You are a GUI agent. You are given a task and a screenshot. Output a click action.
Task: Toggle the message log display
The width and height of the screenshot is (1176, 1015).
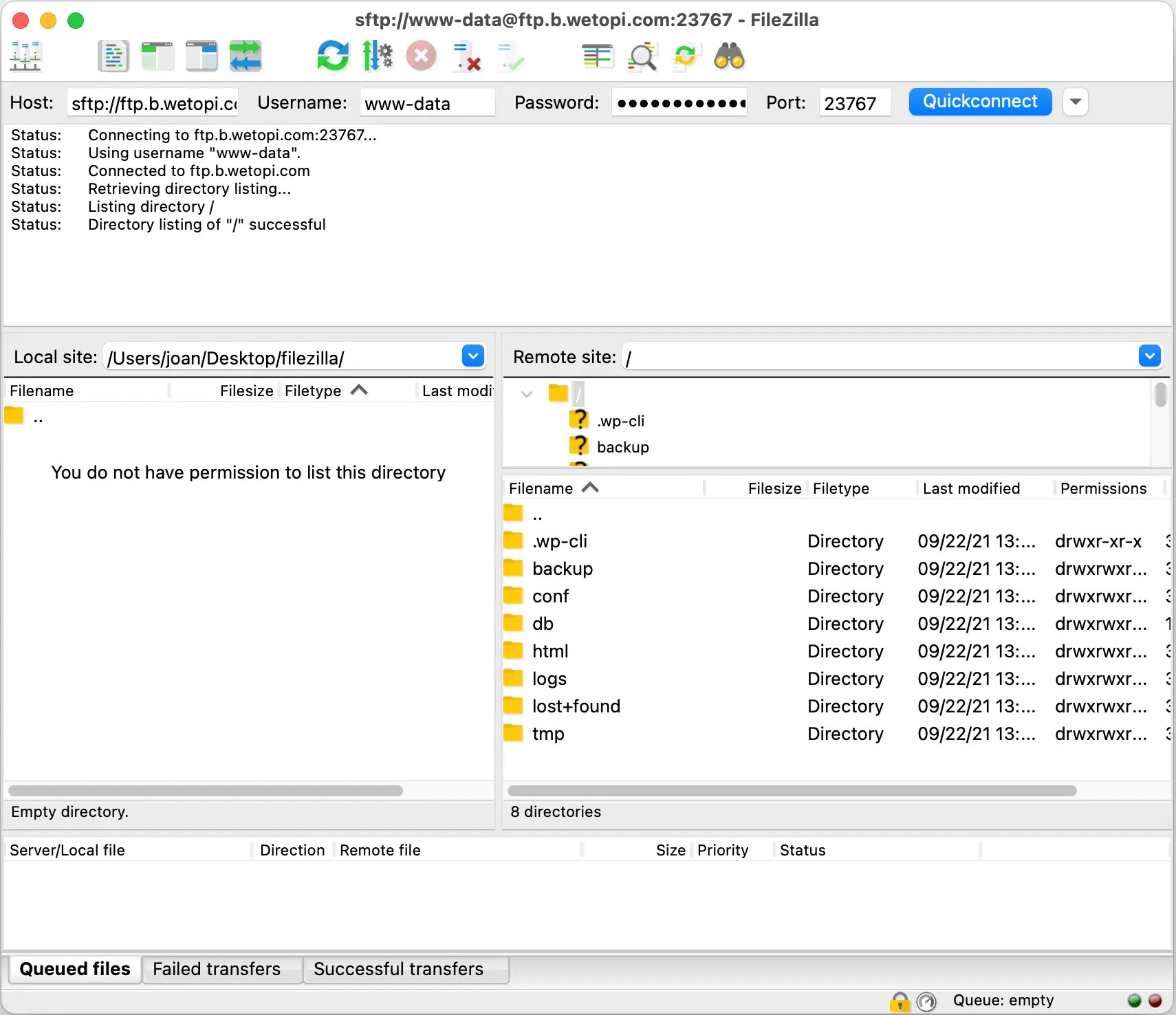click(x=113, y=56)
